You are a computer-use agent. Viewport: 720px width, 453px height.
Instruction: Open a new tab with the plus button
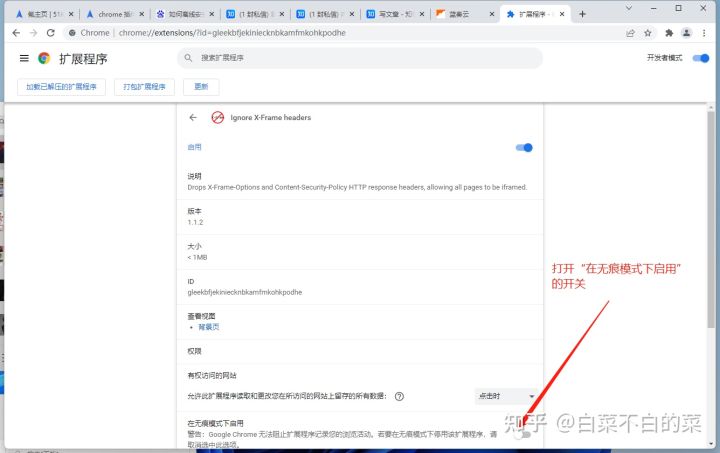[582, 14]
